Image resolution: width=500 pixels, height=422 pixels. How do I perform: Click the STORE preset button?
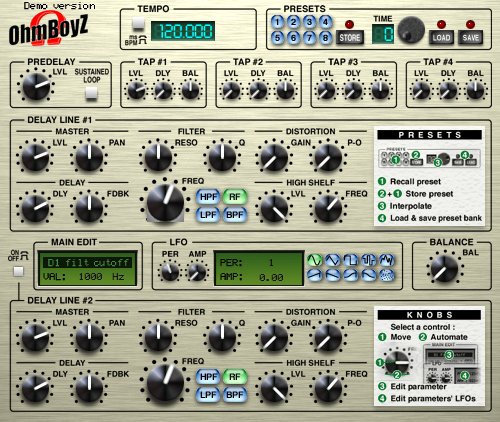[350, 38]
